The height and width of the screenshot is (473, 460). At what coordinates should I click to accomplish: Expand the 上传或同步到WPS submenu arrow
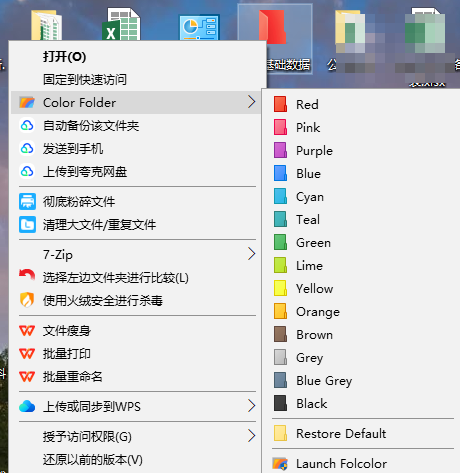click(252, 406)
